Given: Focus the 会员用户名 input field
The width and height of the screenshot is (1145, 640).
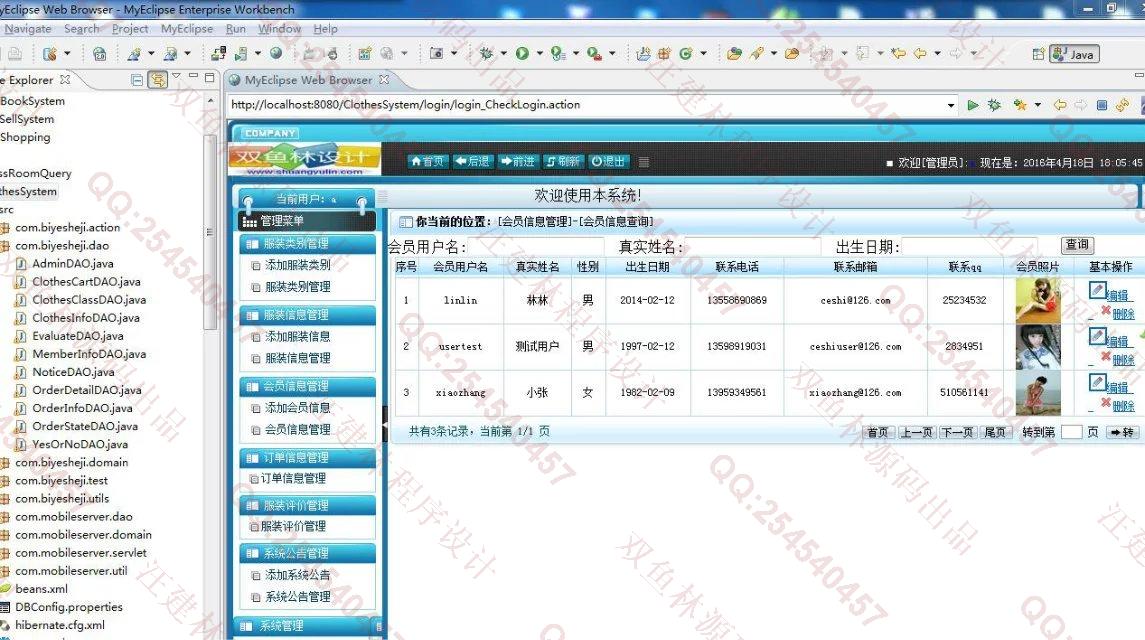Looking at the screenshot, I should [535, 247].
